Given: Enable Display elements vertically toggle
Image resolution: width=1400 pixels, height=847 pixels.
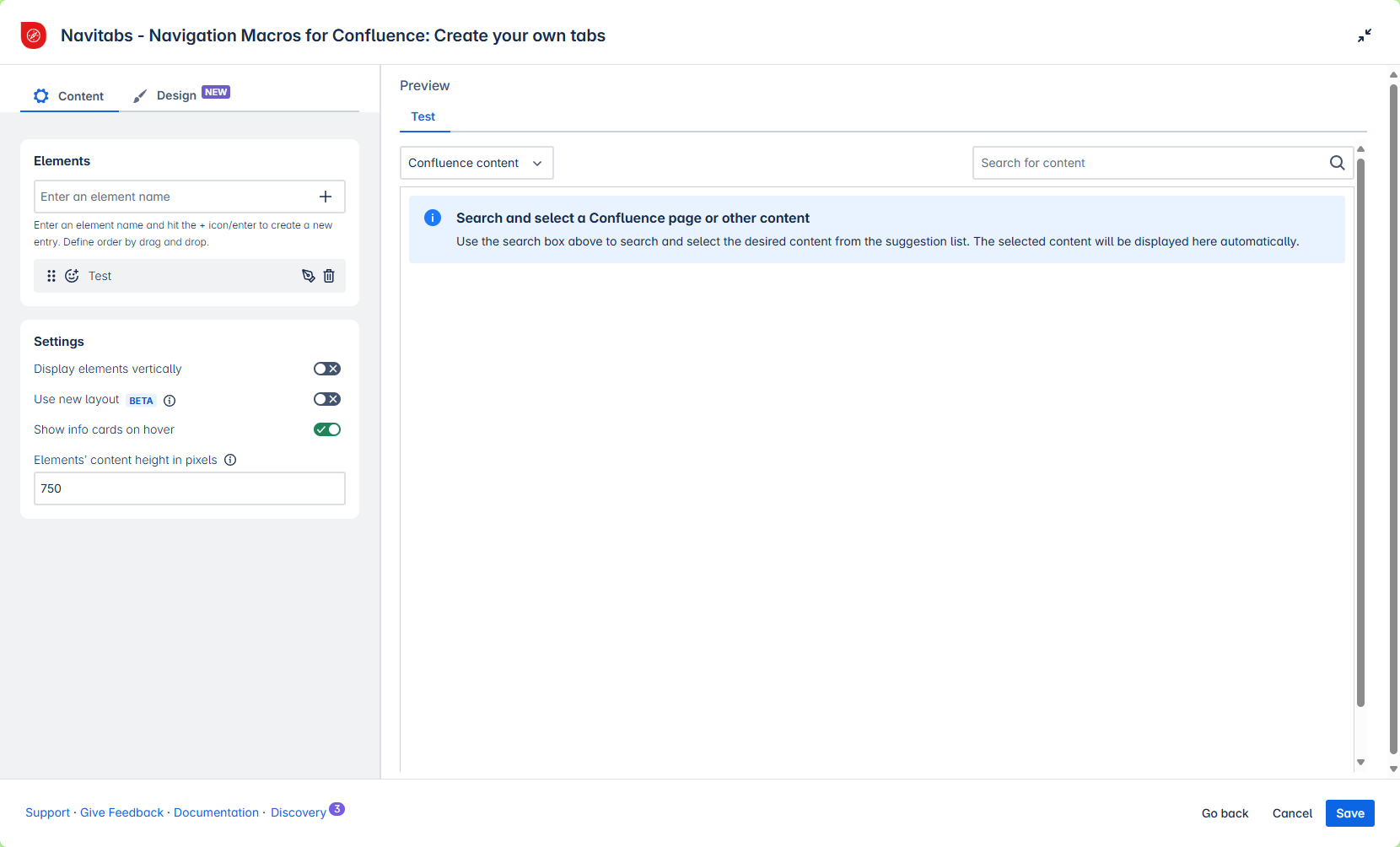Looking at the screenshot, I should pos(327,369).
